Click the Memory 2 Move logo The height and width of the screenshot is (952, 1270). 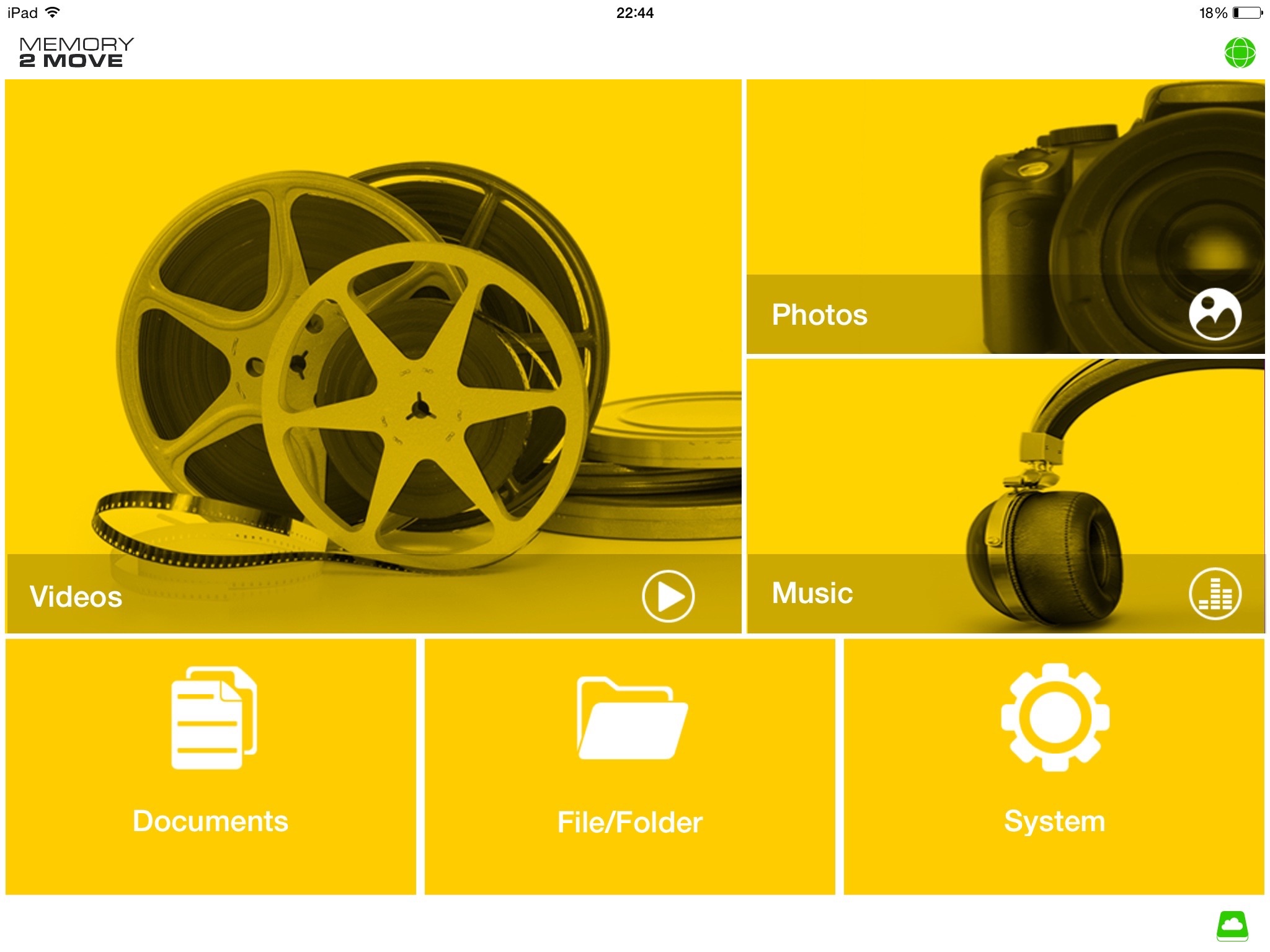coord(76,53)
